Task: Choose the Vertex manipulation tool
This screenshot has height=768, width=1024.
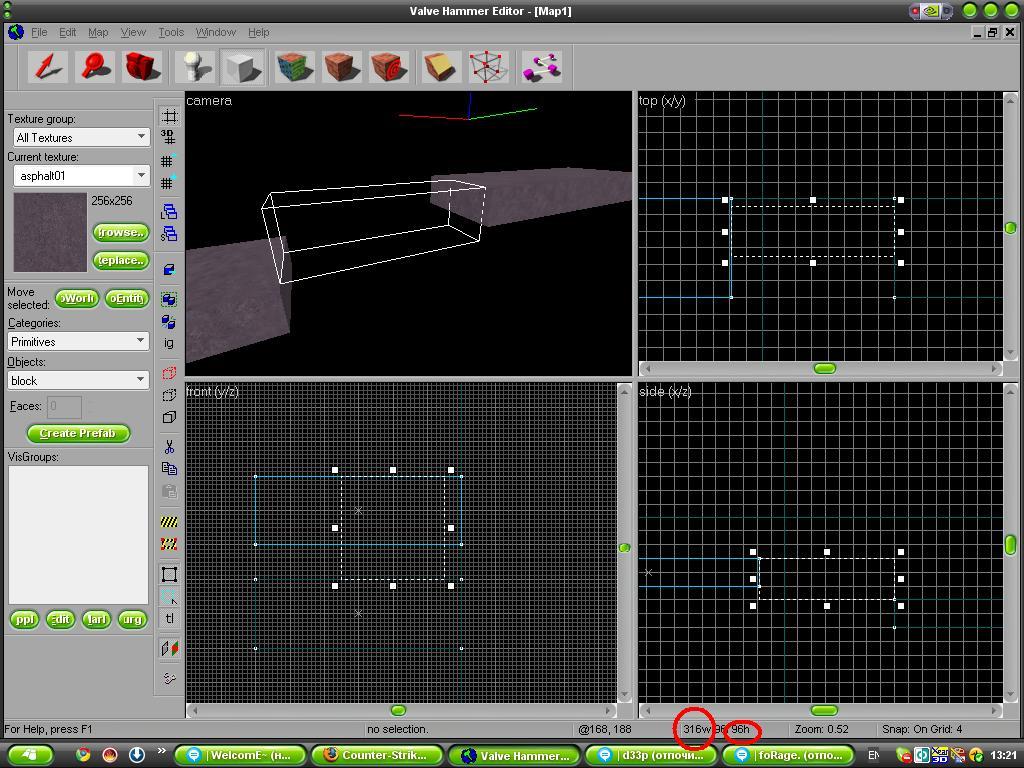Action: pos(488,67)
